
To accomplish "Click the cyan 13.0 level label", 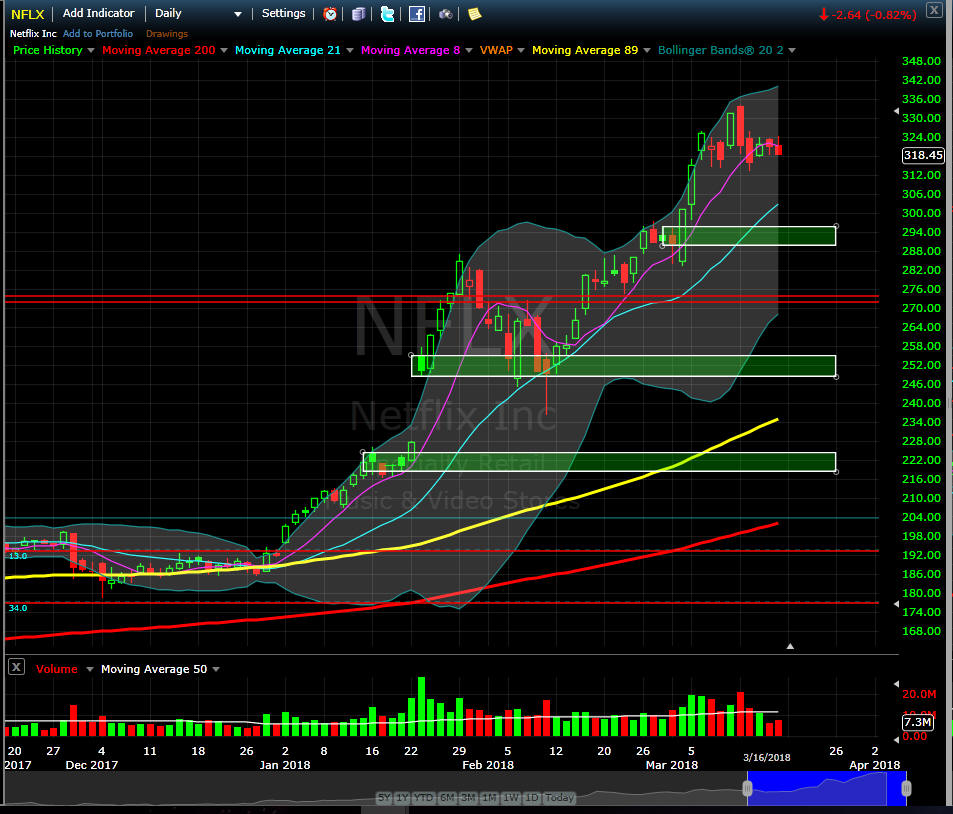I will tap(18, 556).
